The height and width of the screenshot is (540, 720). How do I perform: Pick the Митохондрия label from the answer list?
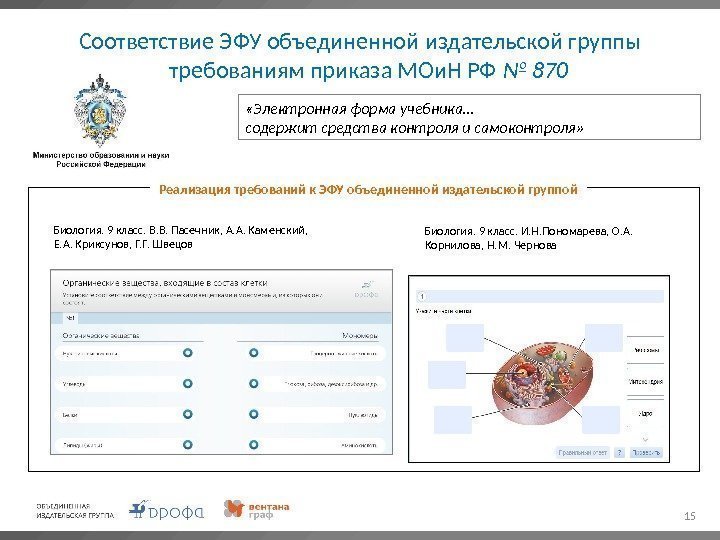[645, 382]
